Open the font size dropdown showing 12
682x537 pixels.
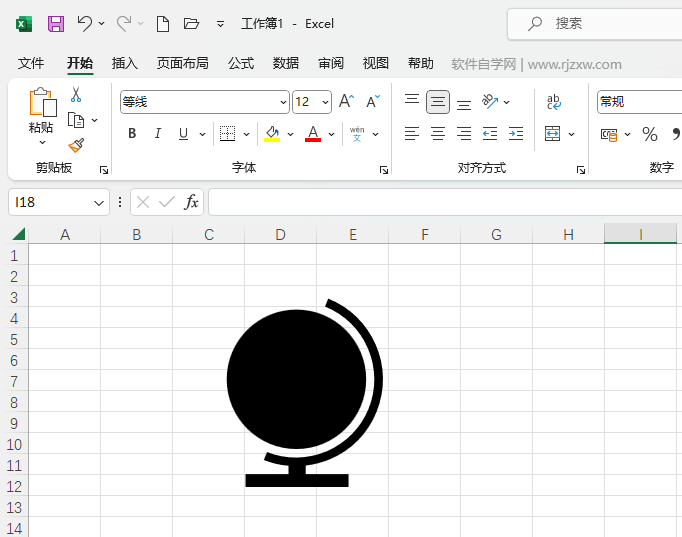pyautogui.click(x=325, y=102)
